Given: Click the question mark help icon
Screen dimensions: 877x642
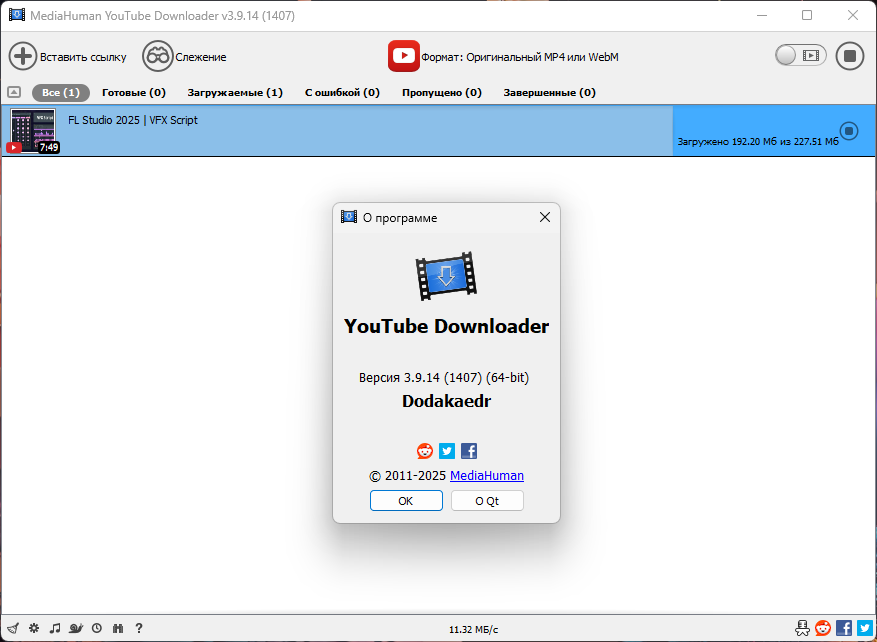Looking at the screenshot, I should coord(139,628).
